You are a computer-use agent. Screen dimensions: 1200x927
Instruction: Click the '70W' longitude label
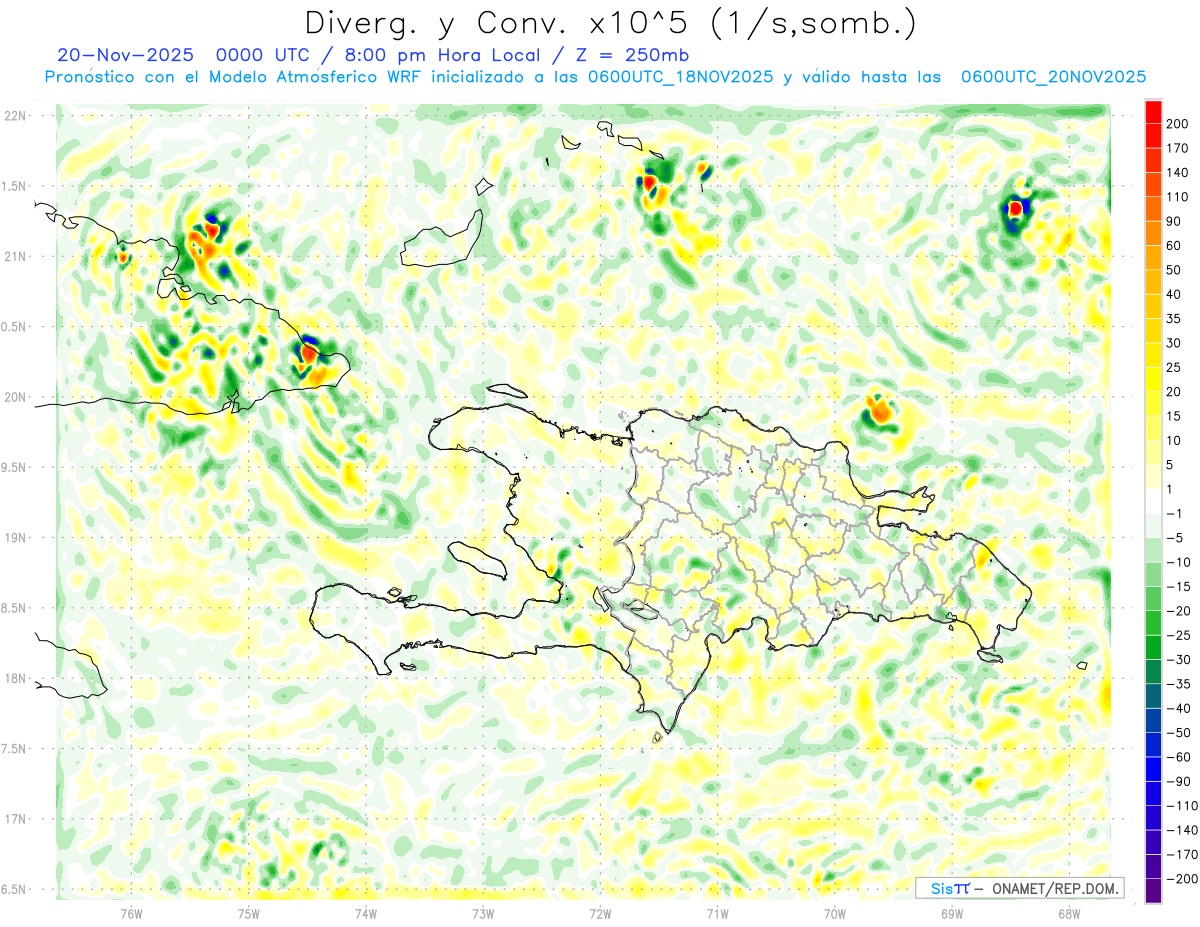pos(835,913)
